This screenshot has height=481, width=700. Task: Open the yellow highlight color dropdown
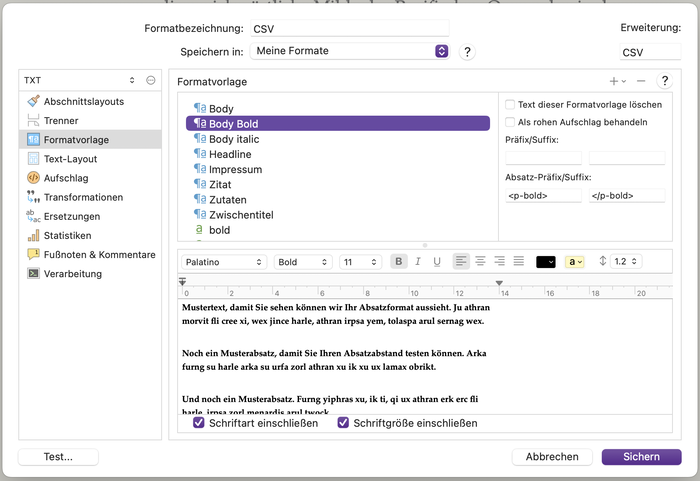click(x=575, y=262)
